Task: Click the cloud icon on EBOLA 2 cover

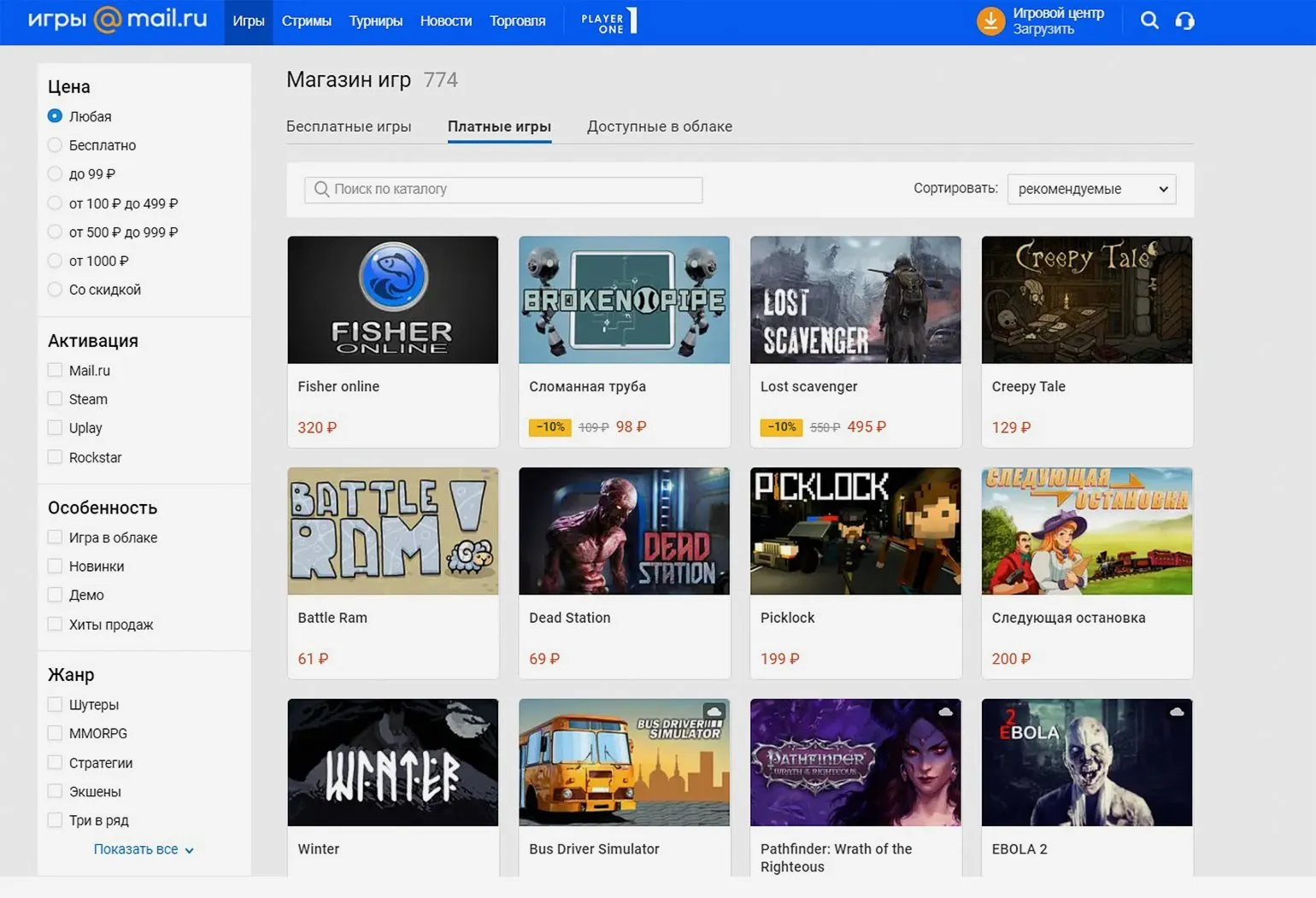Action: pos(1177,712)
